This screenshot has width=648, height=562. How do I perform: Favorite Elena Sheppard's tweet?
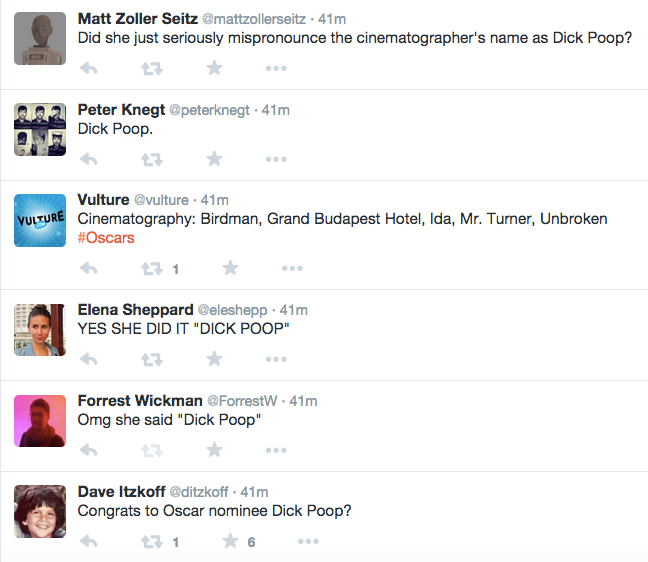click(214, 359)
